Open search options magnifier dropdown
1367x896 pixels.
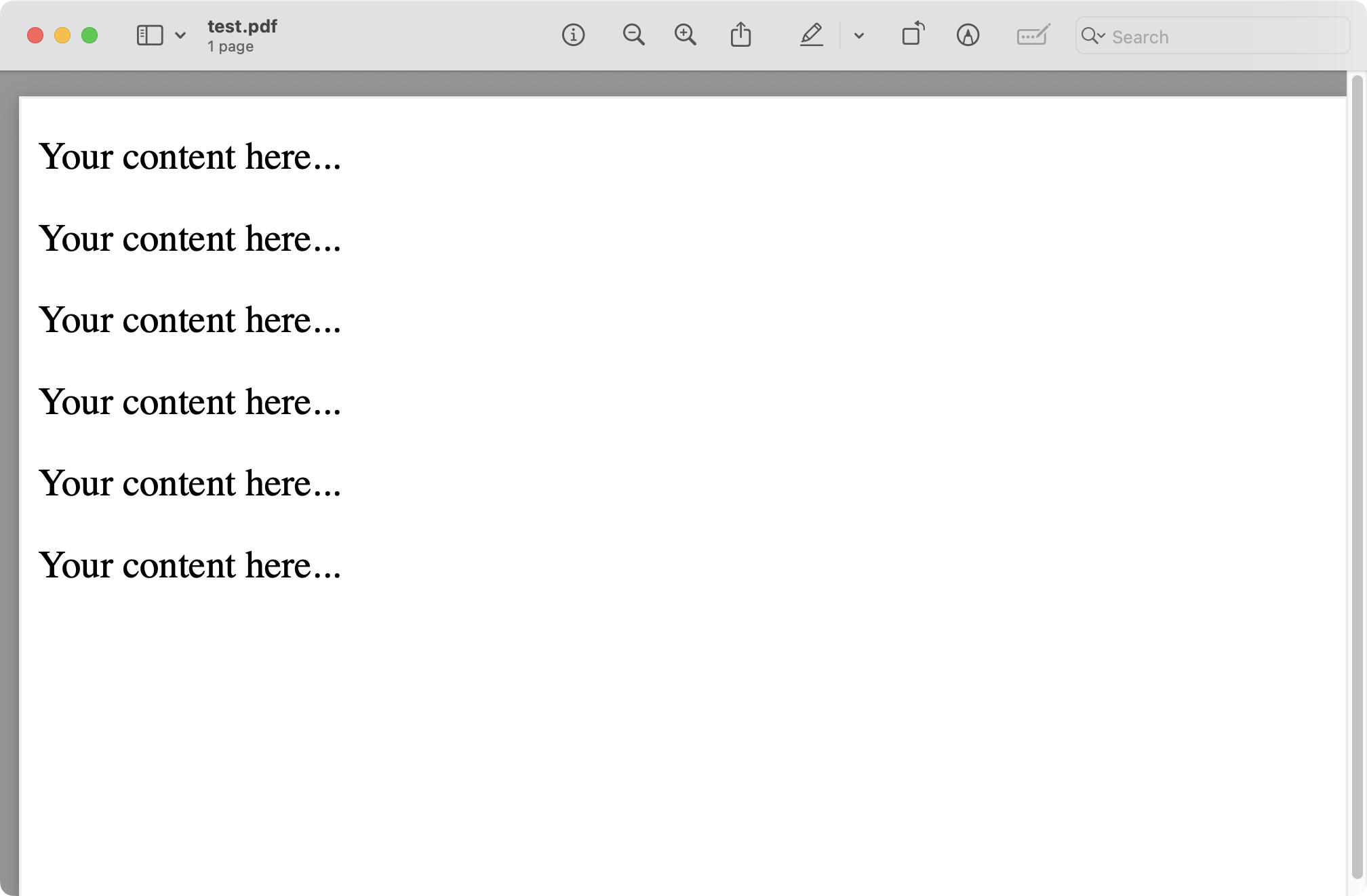(x=1092, y=36)
